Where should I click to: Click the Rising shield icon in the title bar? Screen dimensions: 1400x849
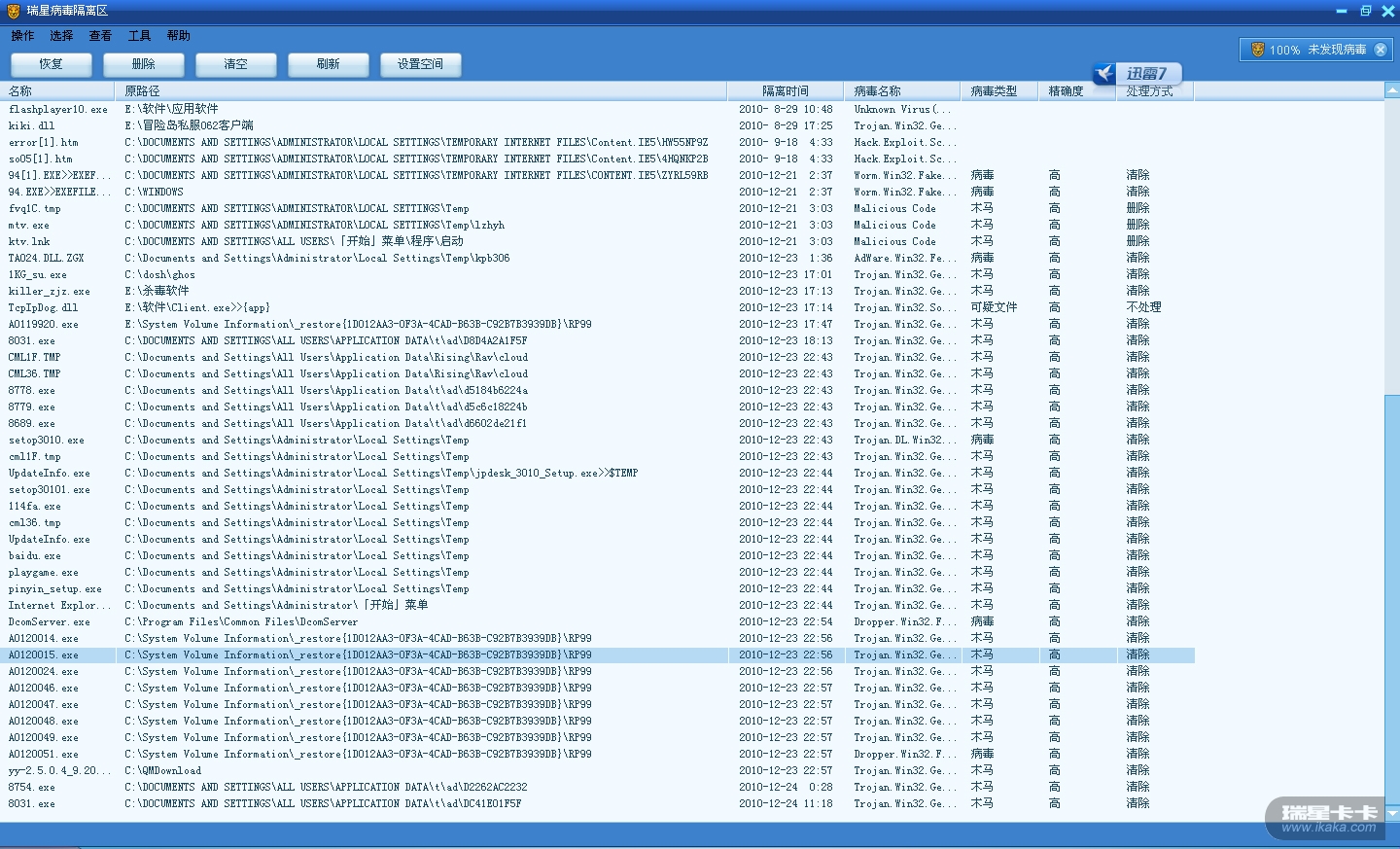click(13, 11)
